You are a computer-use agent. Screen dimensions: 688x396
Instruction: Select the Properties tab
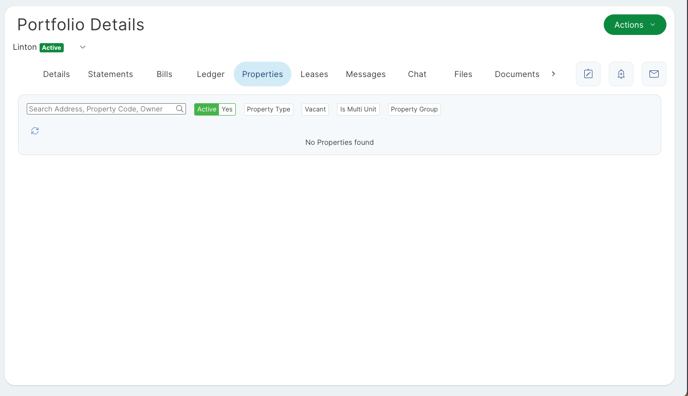[262, 74]
